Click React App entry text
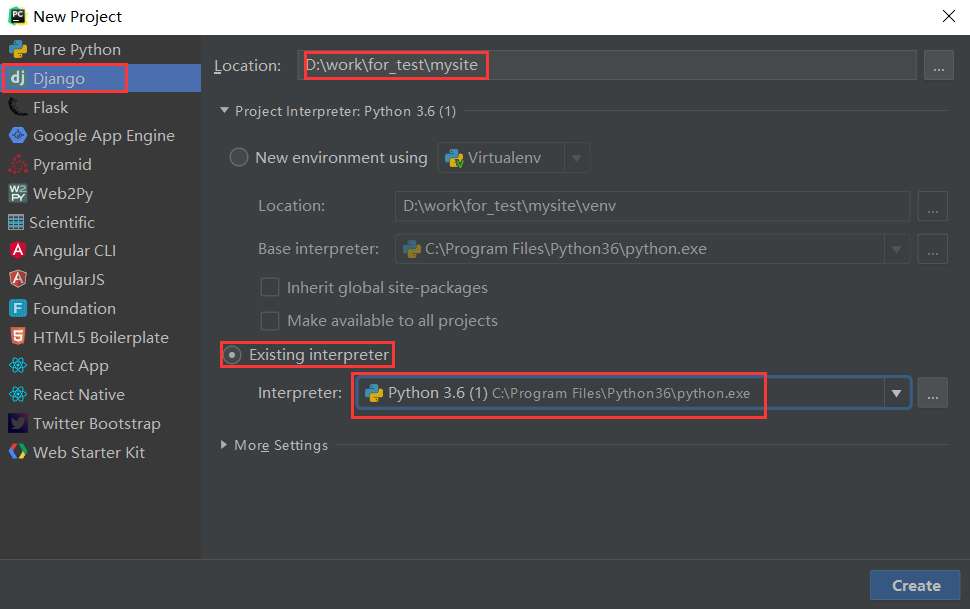Image resolution: width=970 pixels, height=609 pixels. [x=71, y=366]
